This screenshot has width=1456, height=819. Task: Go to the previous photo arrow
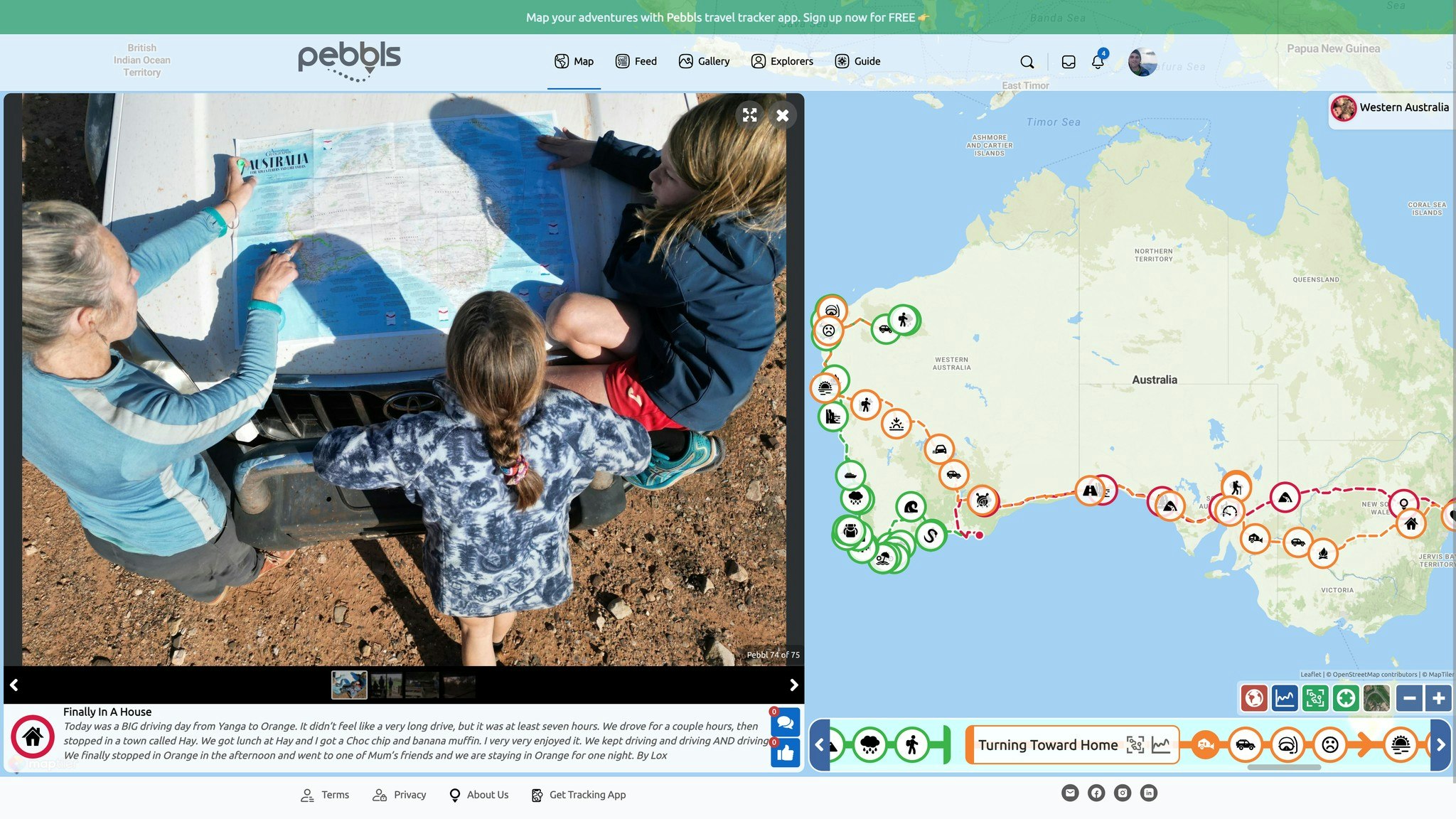click(14, 685)
